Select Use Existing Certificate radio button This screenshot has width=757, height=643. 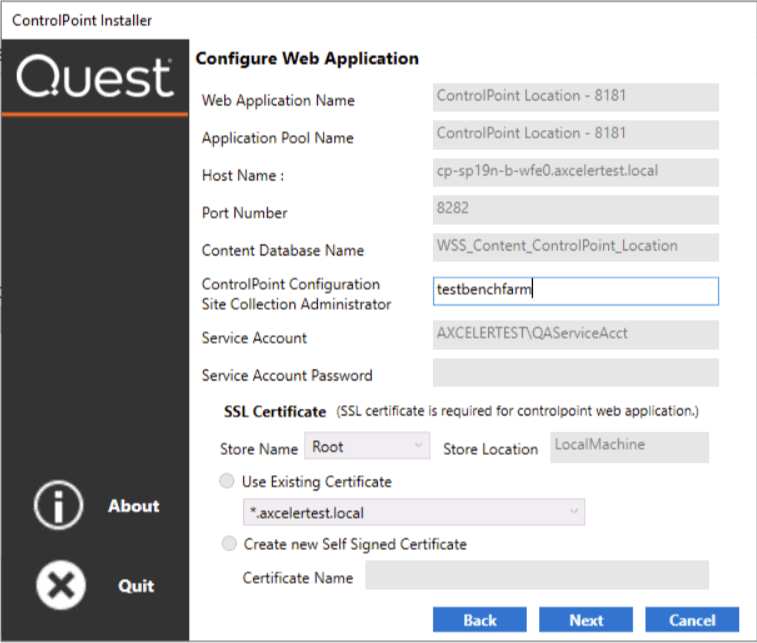coord(228,482)
